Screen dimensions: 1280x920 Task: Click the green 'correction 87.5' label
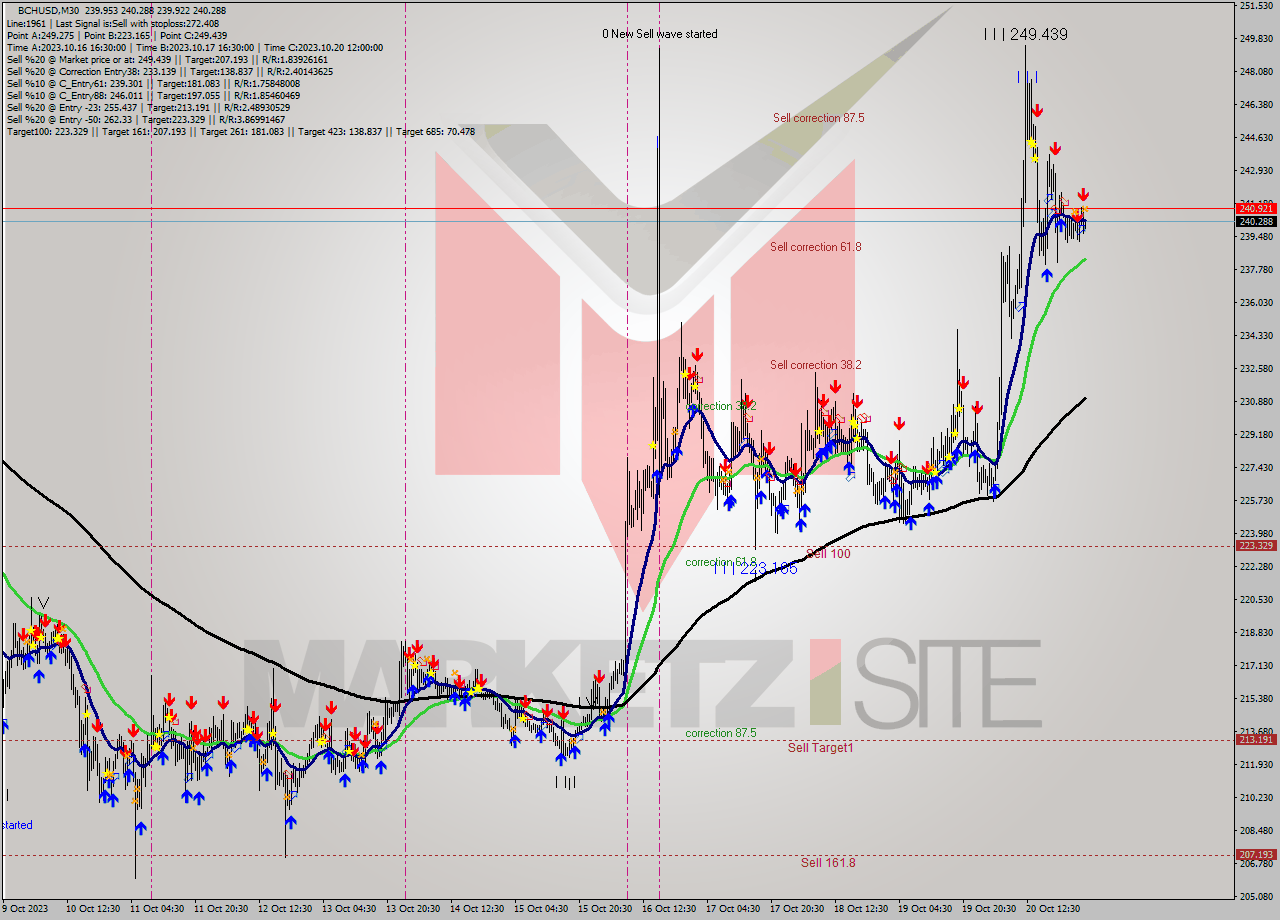click(x=720, y=733)
